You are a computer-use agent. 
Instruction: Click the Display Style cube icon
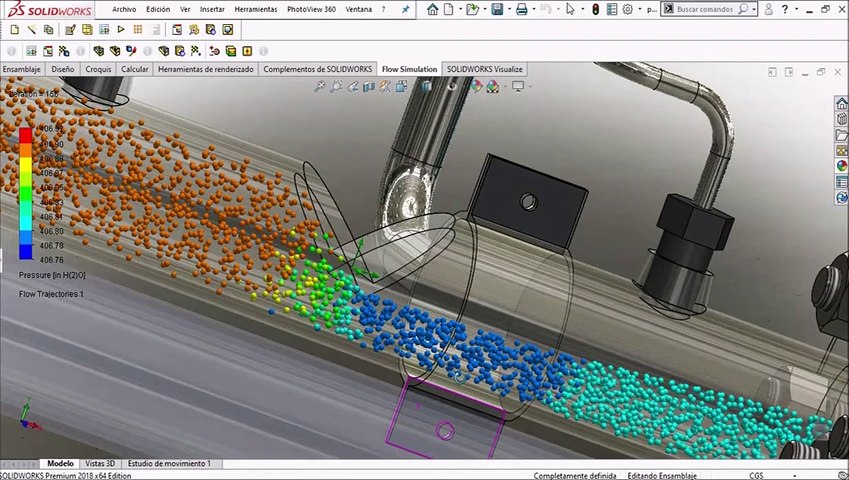pos(427,86)
